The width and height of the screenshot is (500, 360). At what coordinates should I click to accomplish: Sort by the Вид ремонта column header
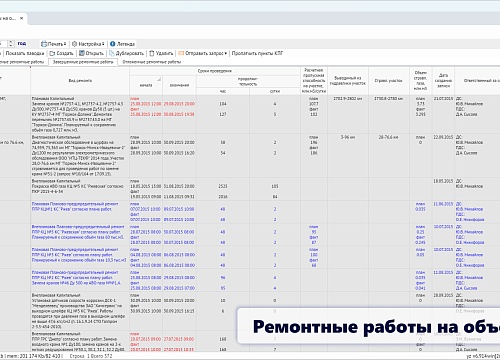coord(80,81)
